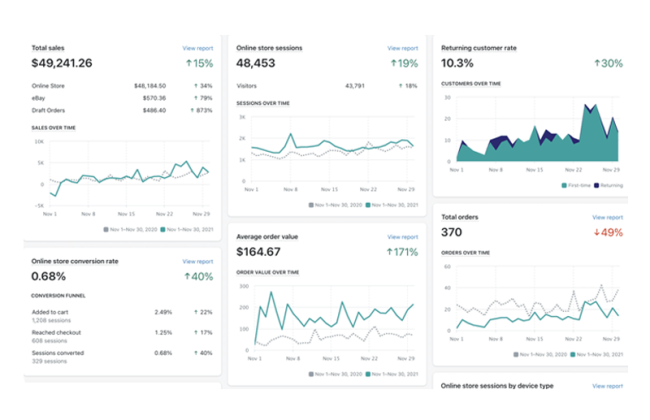The height and width of the screenshot is (420, 650).
Task: Click the red 49% decrease indicator on Total orders
Action: coord(608,232)
